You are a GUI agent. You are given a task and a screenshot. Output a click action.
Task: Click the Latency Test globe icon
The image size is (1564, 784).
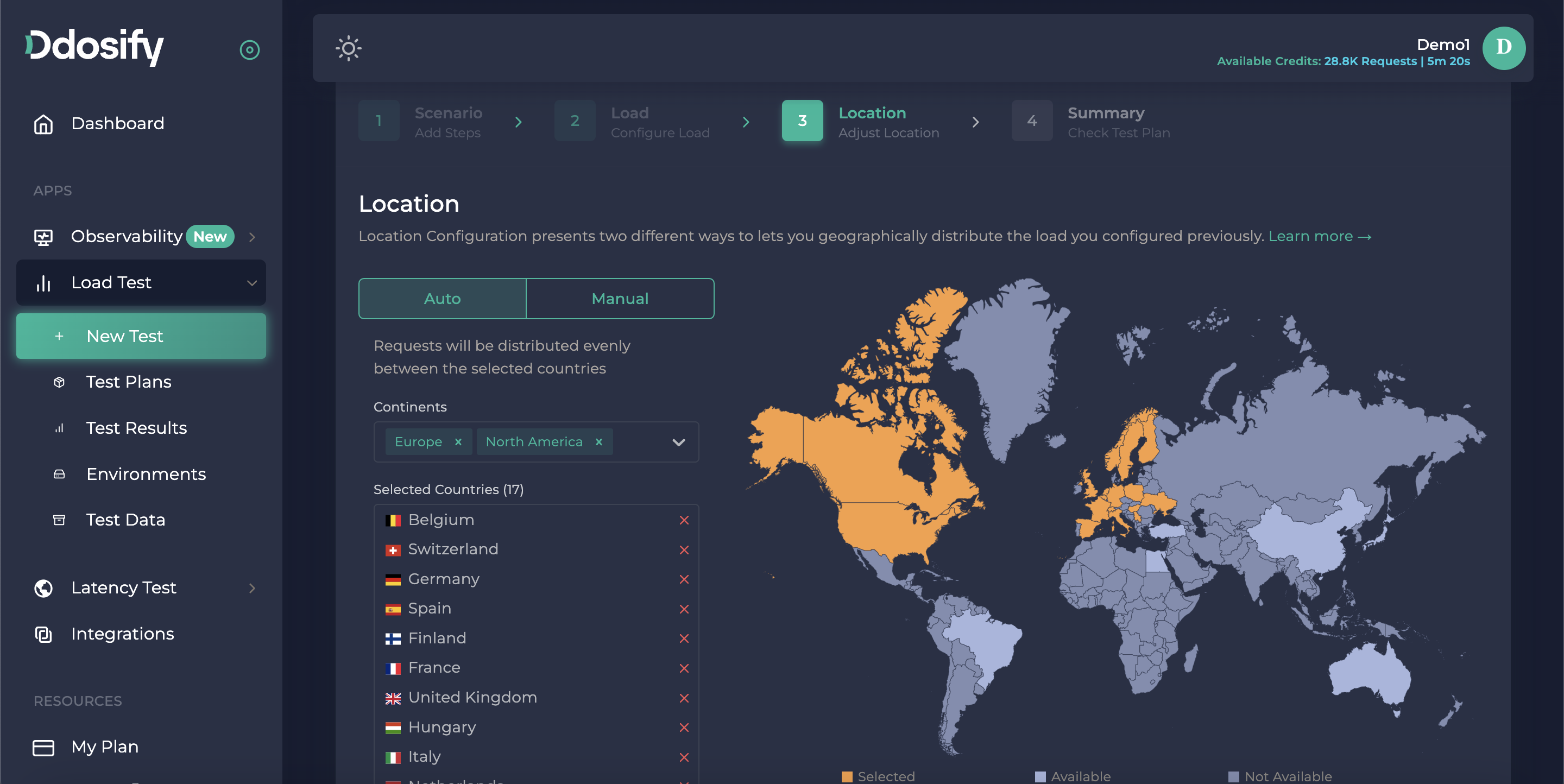(43, 587)
